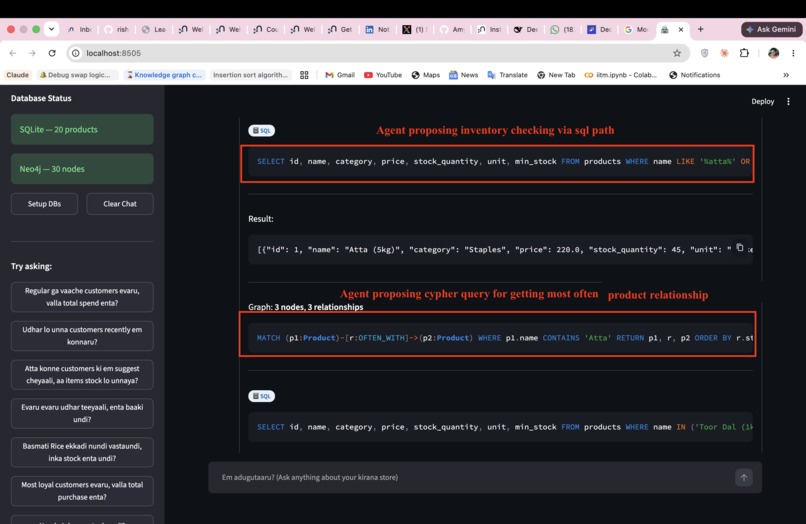This screenshot has height=524, width=806.
Task: Reload the localhost:8505 page
Action: pos(52,53)
